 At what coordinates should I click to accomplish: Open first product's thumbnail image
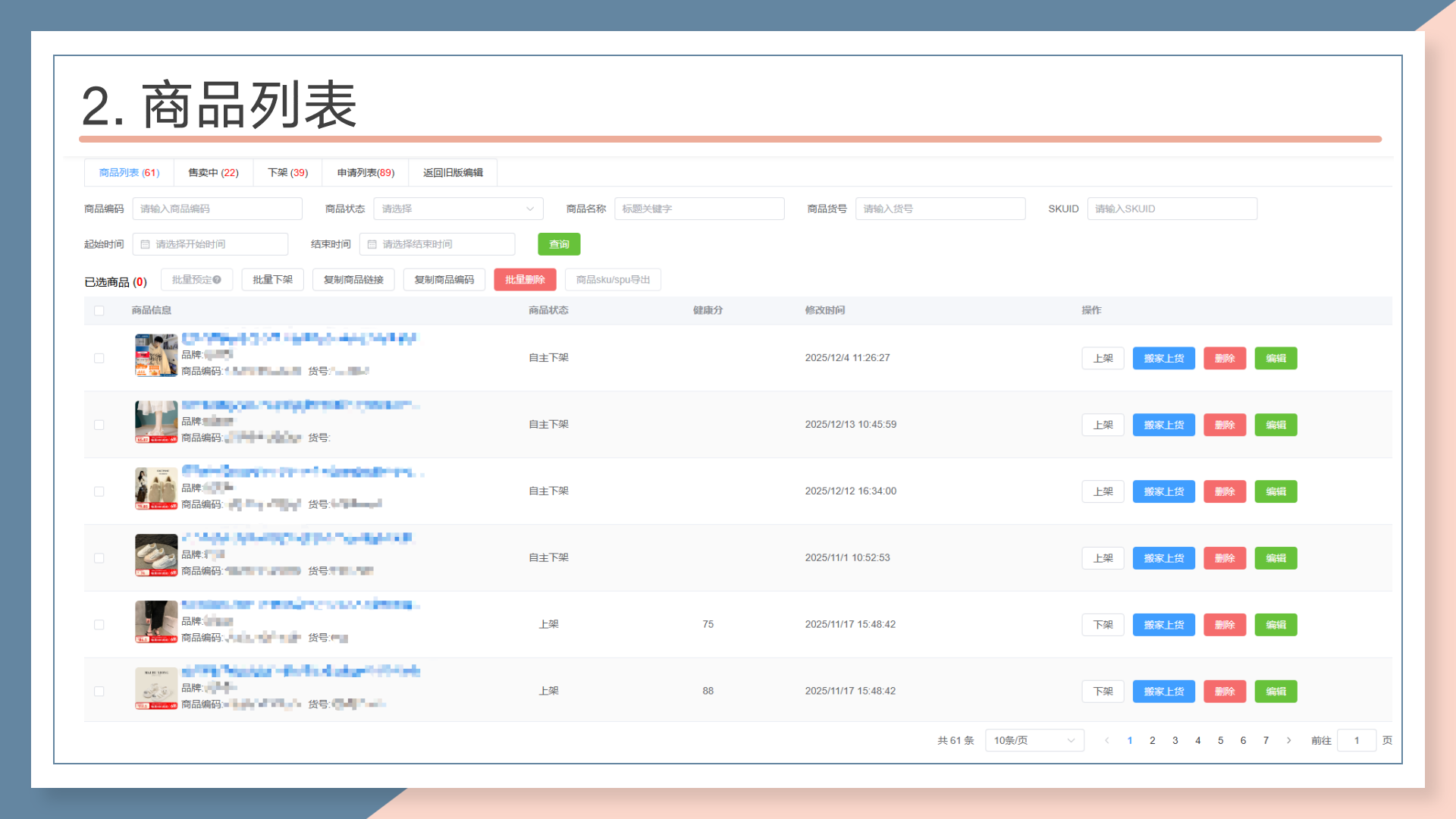click(x=155, y=356)
